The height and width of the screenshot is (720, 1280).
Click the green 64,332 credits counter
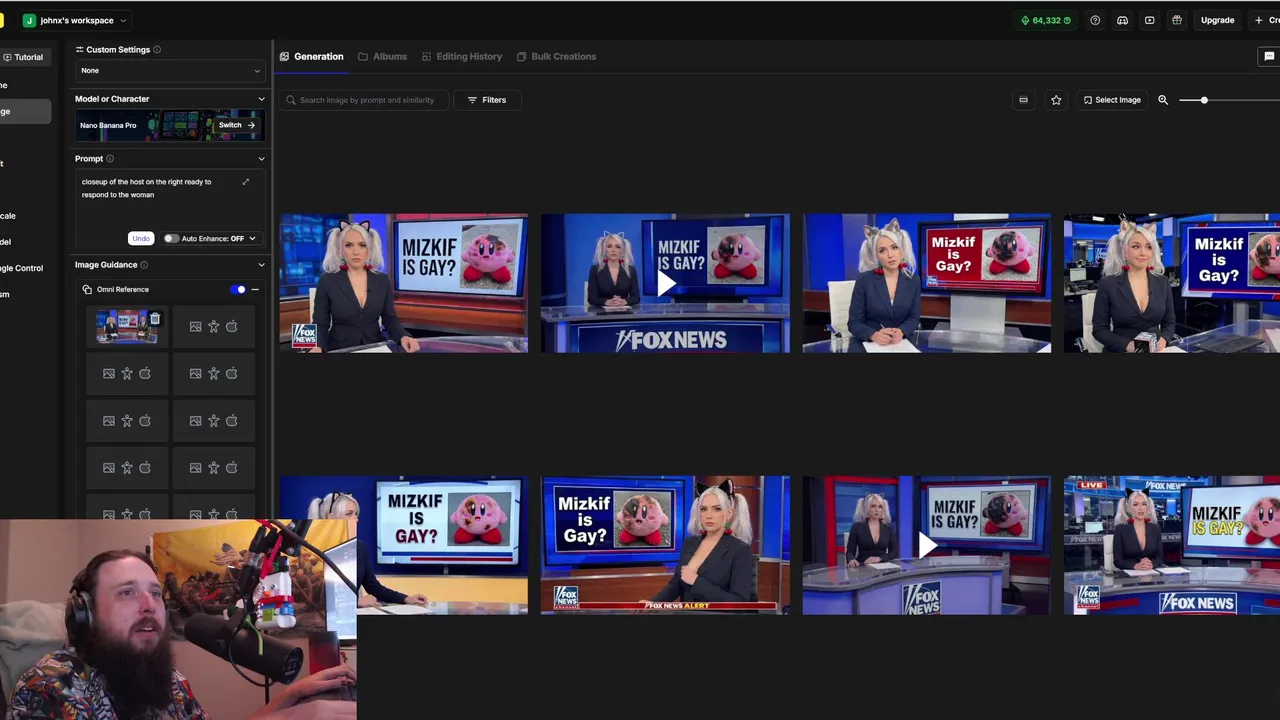1046,20
